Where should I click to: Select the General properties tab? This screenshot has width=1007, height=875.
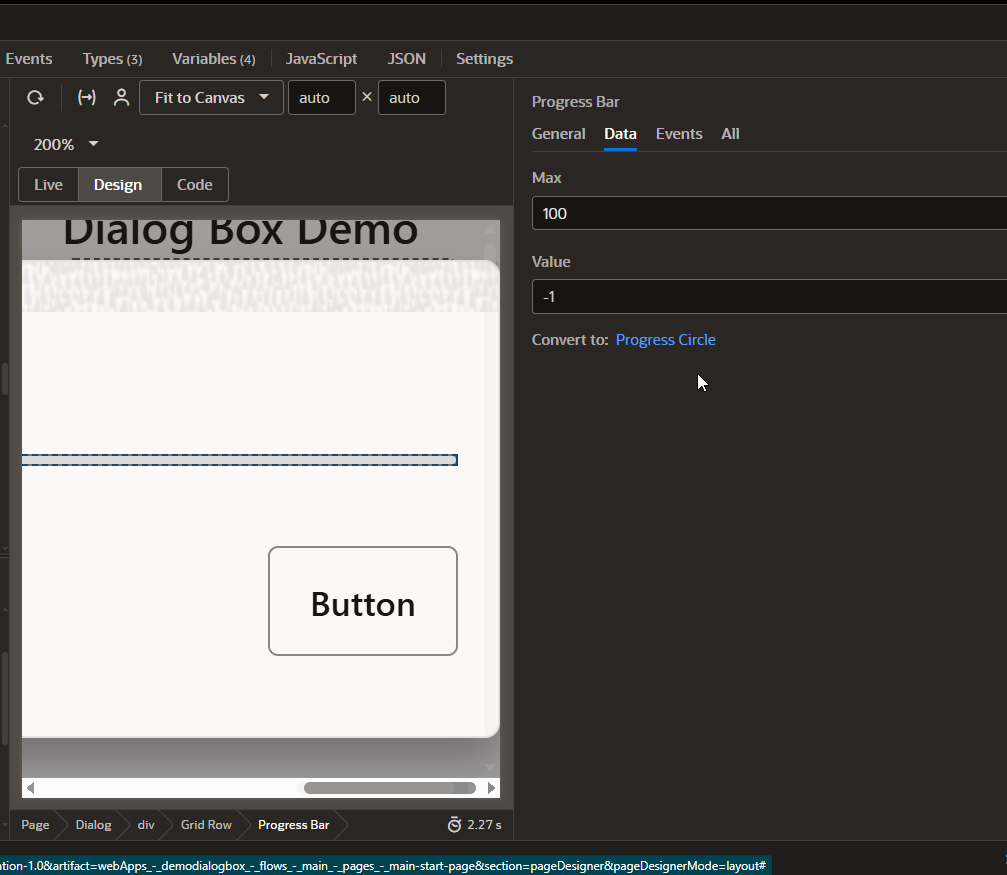click(x=559, y=134)
